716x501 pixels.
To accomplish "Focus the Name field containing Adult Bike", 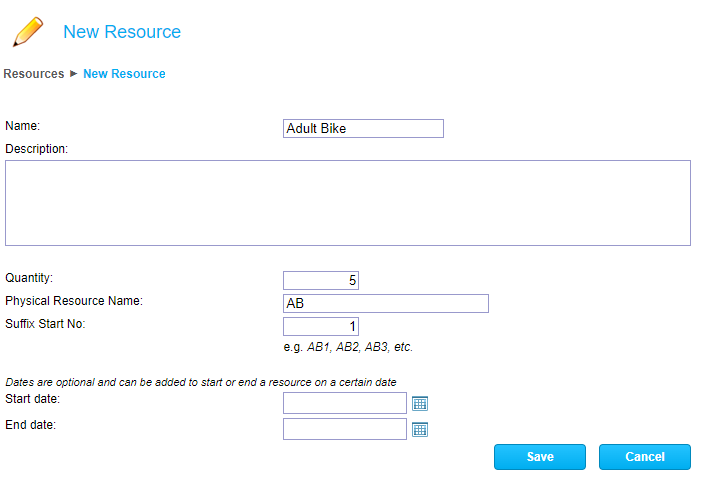I will click(363, 128).
